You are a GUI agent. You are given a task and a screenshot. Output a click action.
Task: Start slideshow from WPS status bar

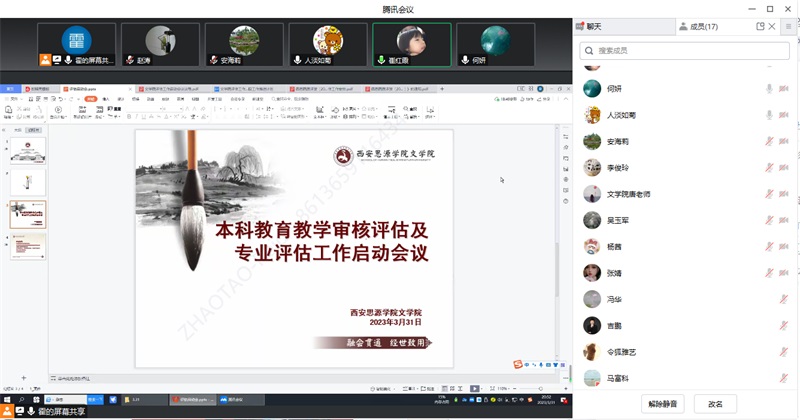[x=474, y=389]
